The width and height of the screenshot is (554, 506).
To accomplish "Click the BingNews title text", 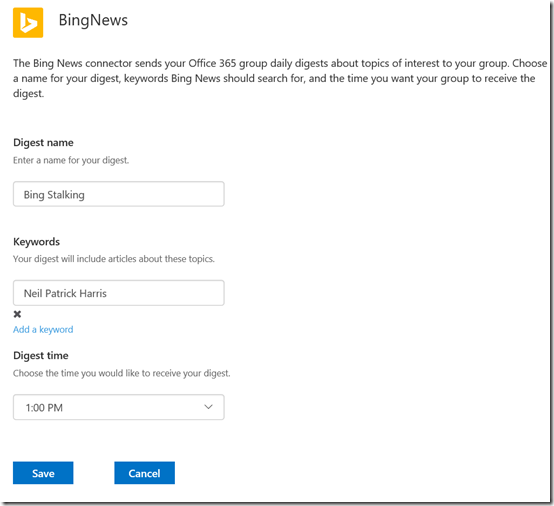I will click(x=93, y=20).
